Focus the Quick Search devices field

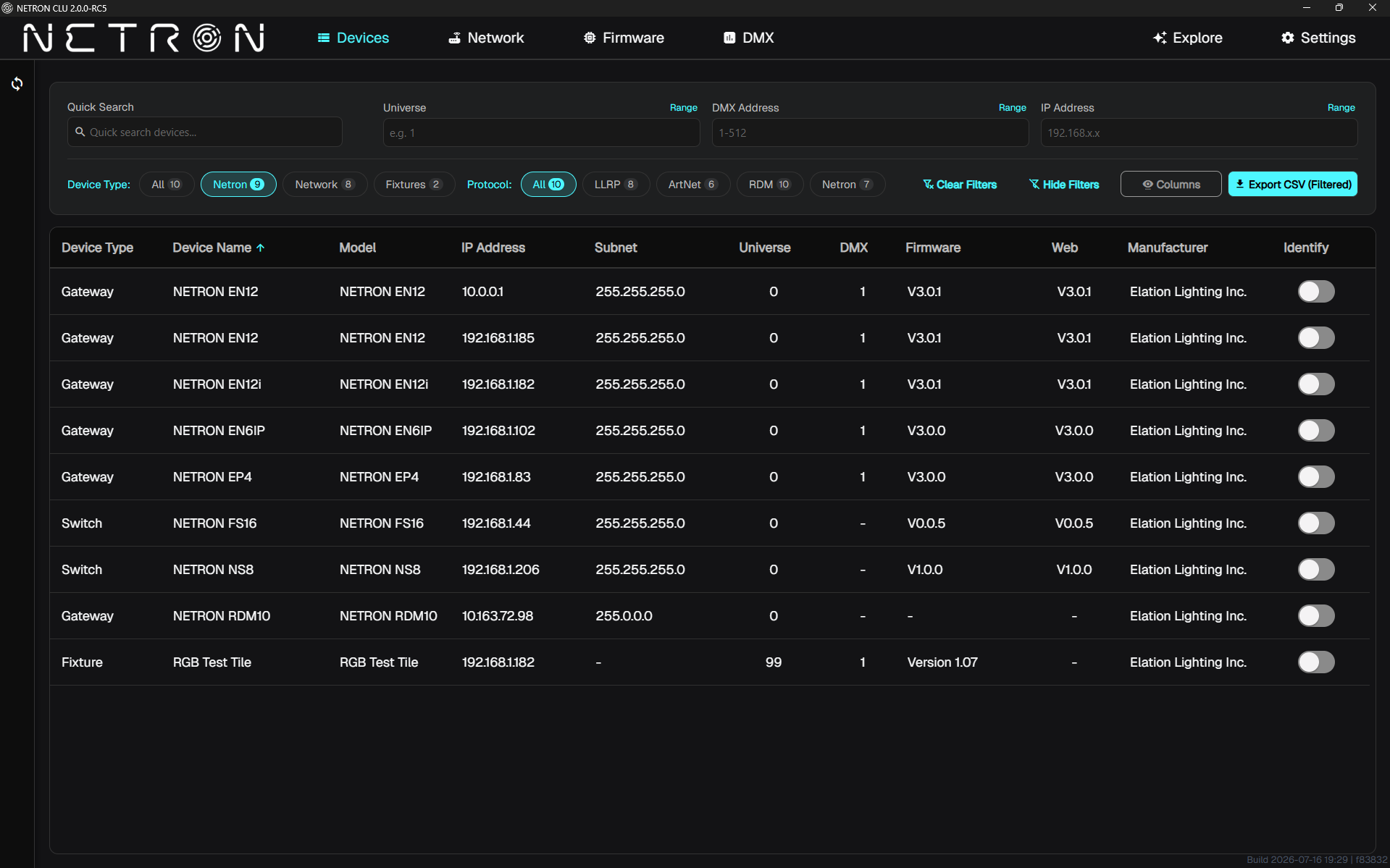205,132
